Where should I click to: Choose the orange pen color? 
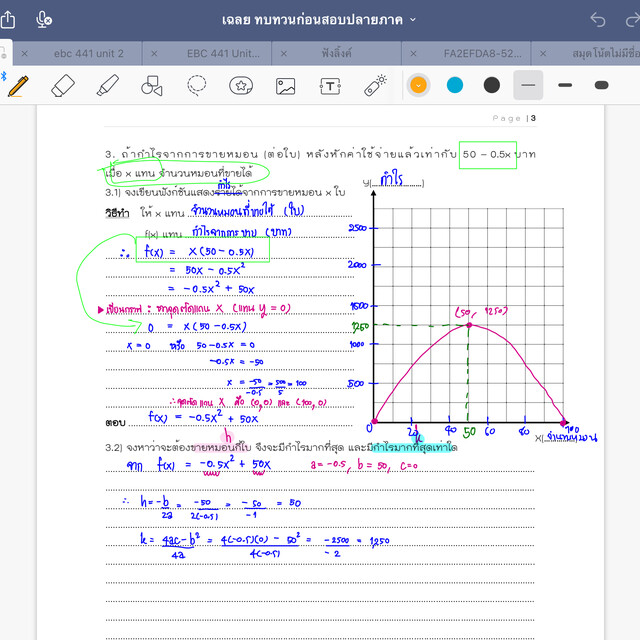[418, 85]
